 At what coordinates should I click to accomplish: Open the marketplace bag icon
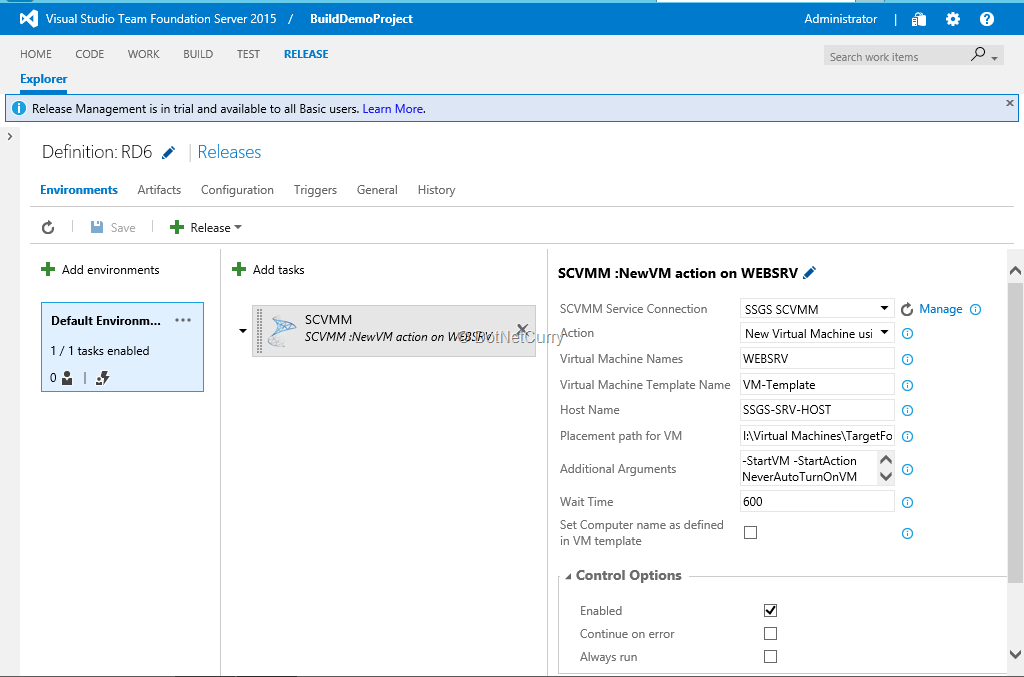point(919,20)
